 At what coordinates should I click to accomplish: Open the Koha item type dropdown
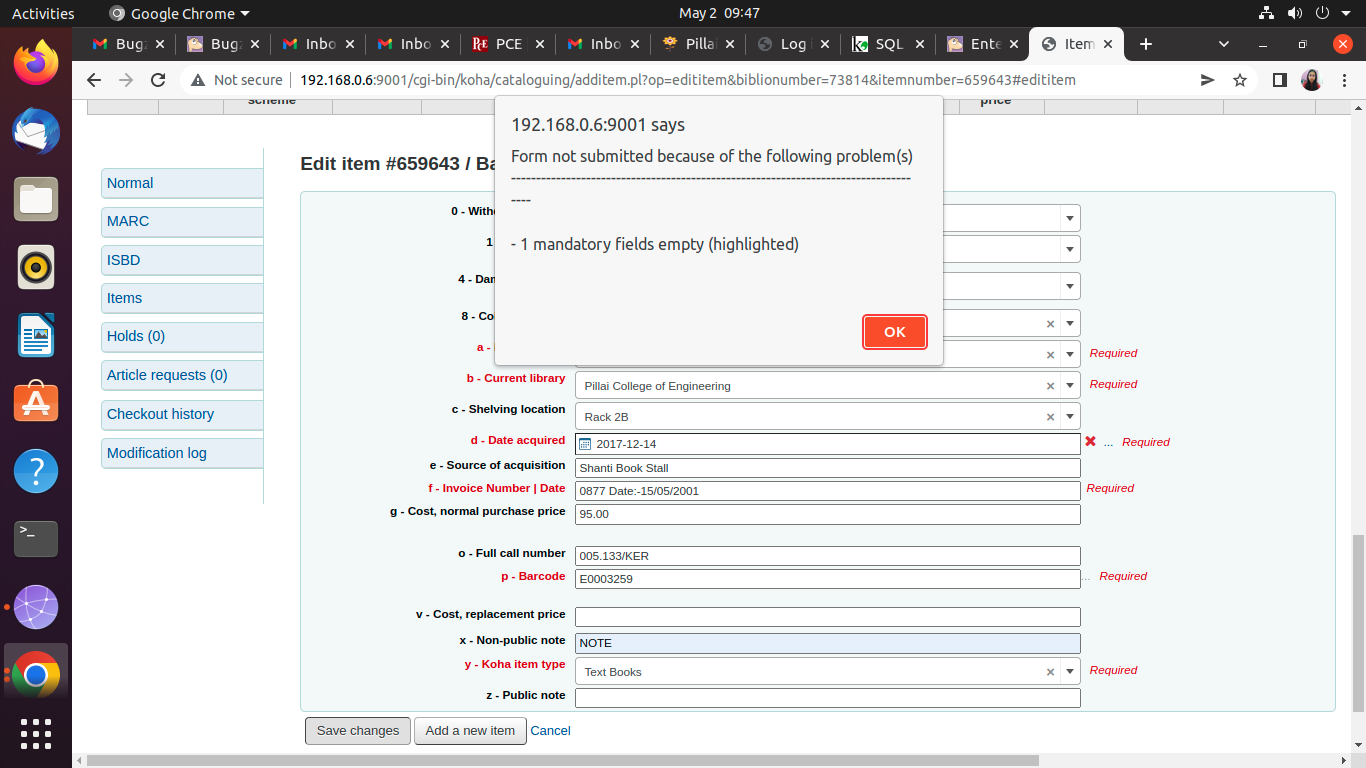click(x=1070, y=672)
